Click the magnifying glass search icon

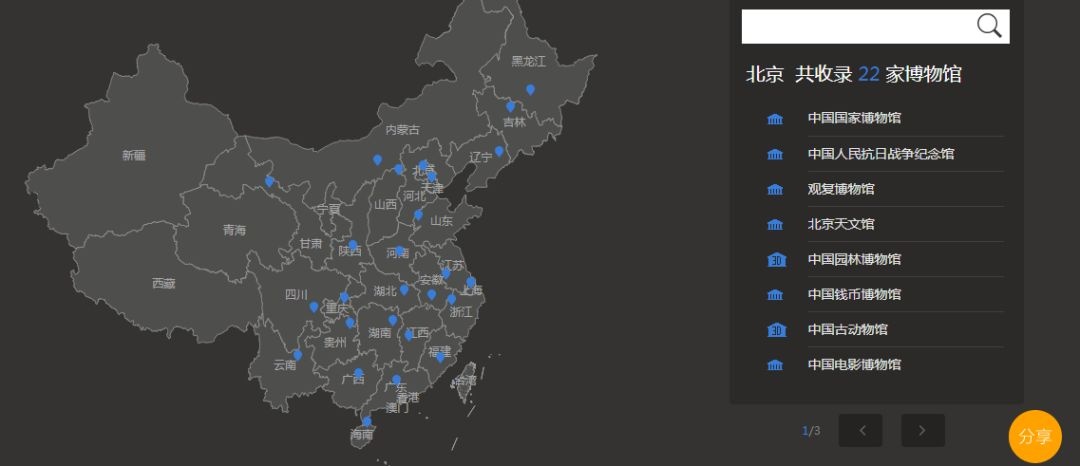989,25
